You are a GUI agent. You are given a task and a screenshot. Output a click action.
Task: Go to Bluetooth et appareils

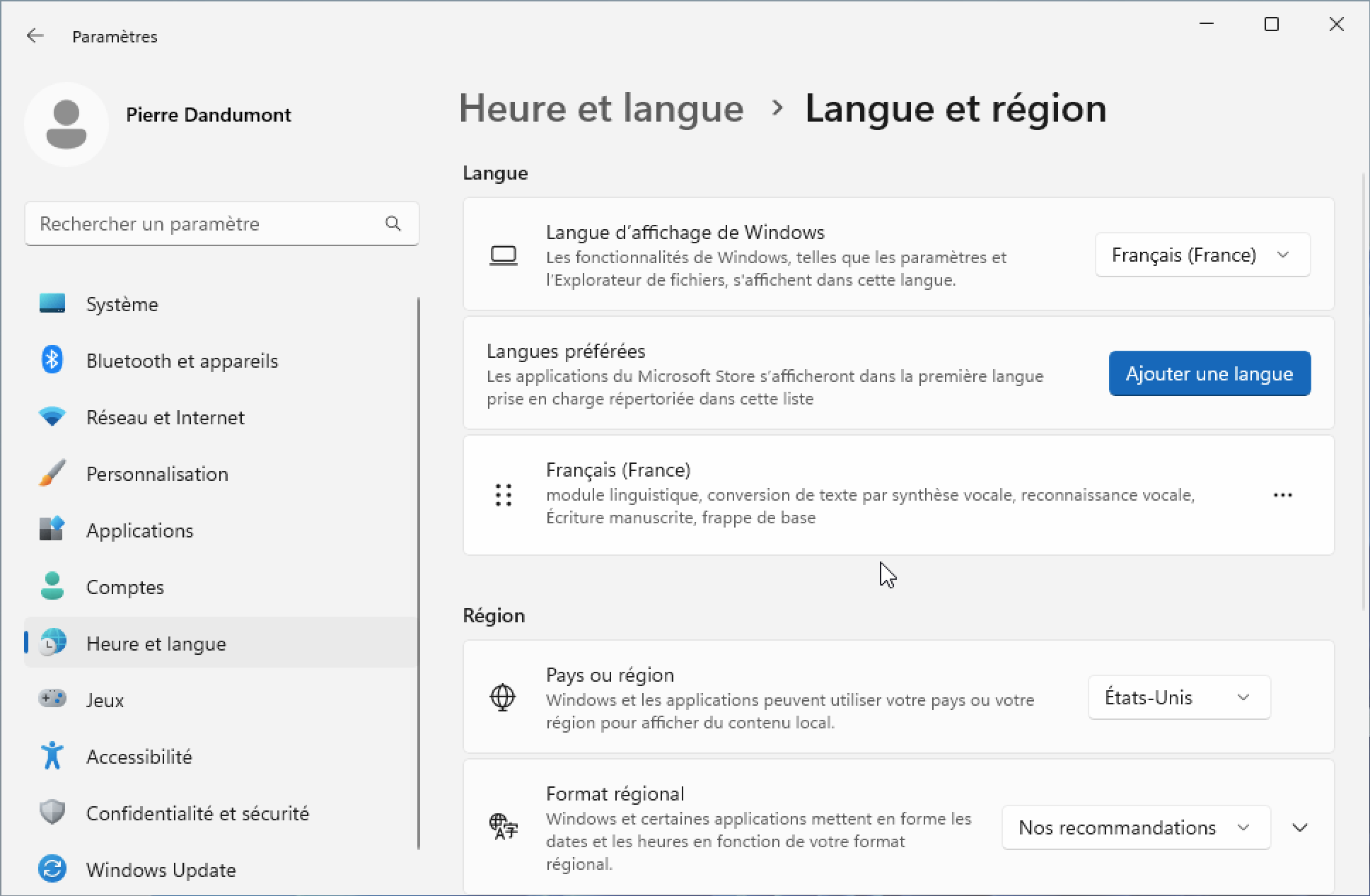coord(221,361)
